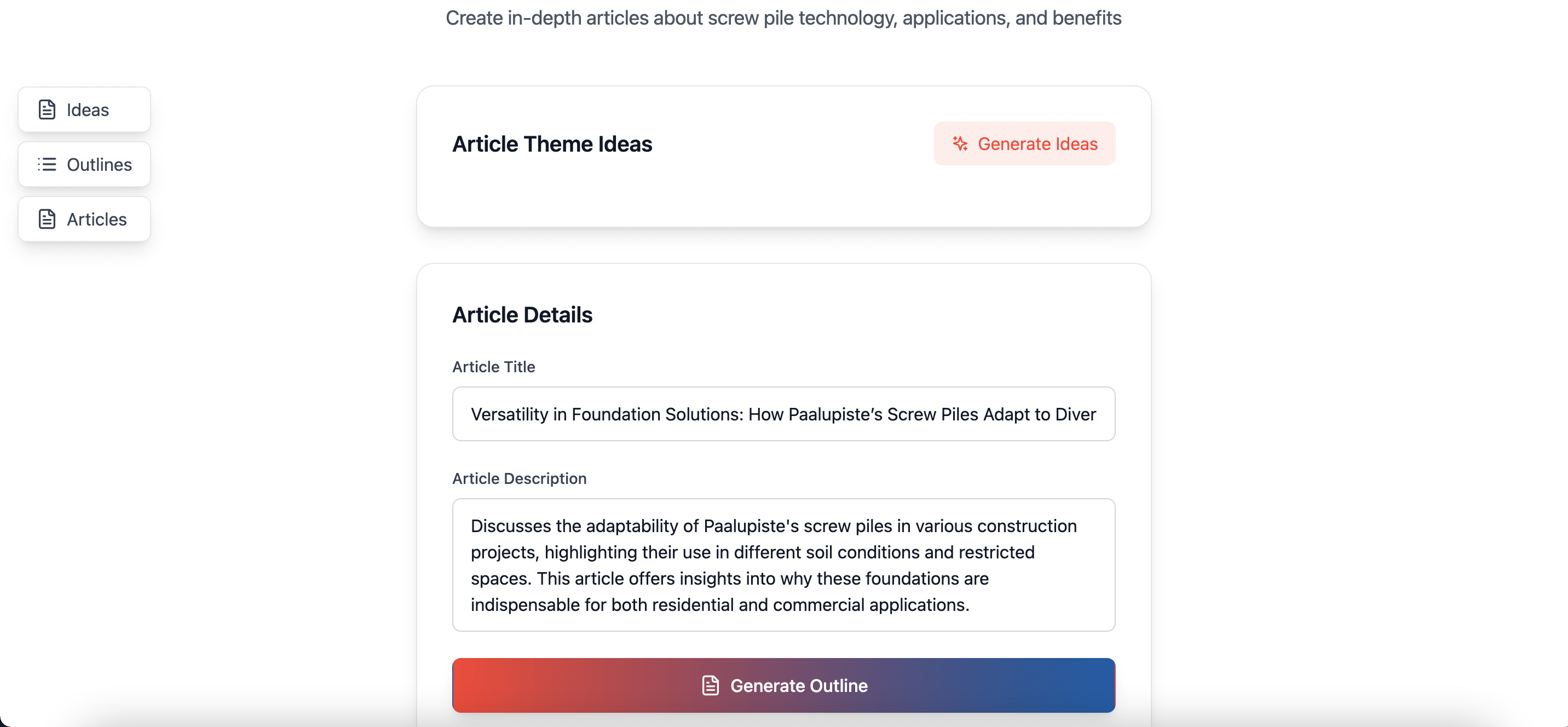Click the Generate Outline gradient button
The height and width of the screenshot is (727, 1568).
(783, 685)
